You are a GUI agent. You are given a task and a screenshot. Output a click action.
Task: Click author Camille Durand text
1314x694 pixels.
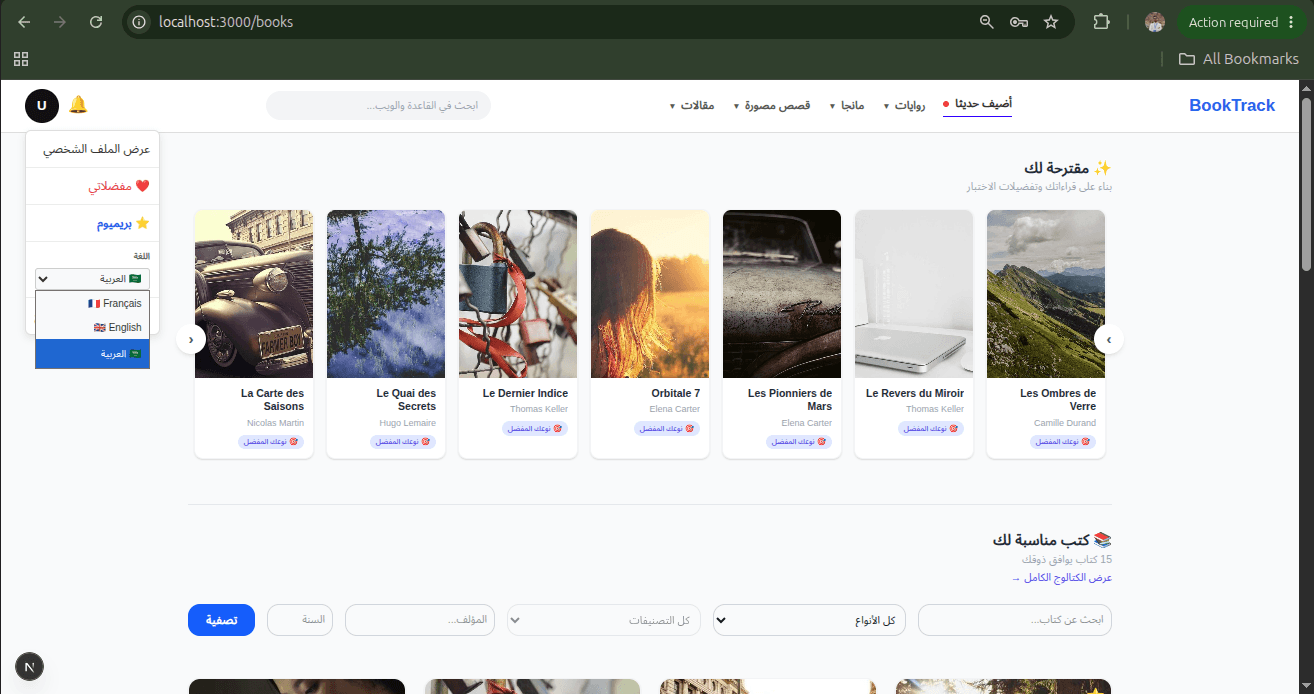[x=1065, y=423]
